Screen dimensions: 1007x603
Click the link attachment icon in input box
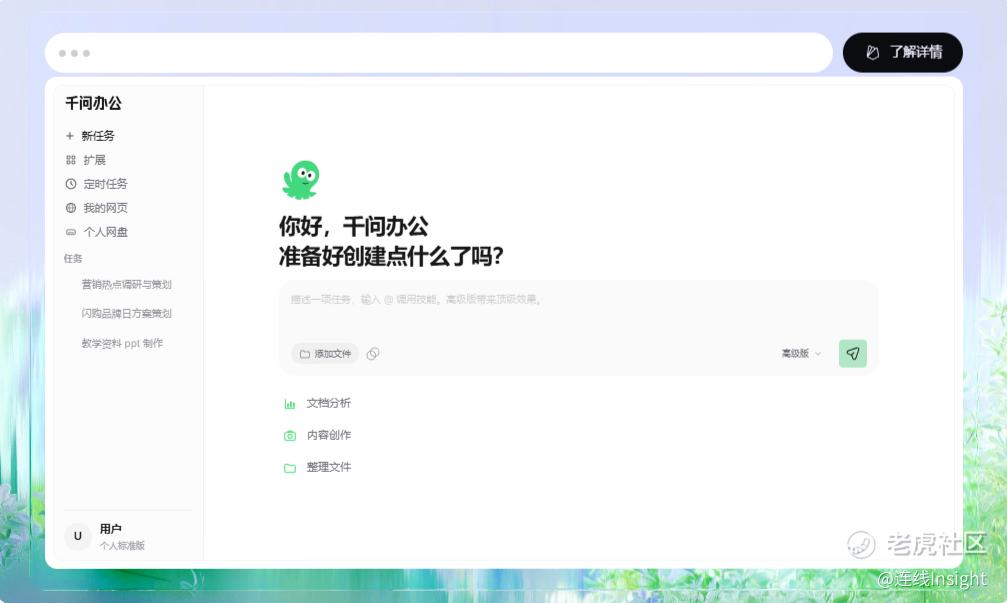pos(372,354)
